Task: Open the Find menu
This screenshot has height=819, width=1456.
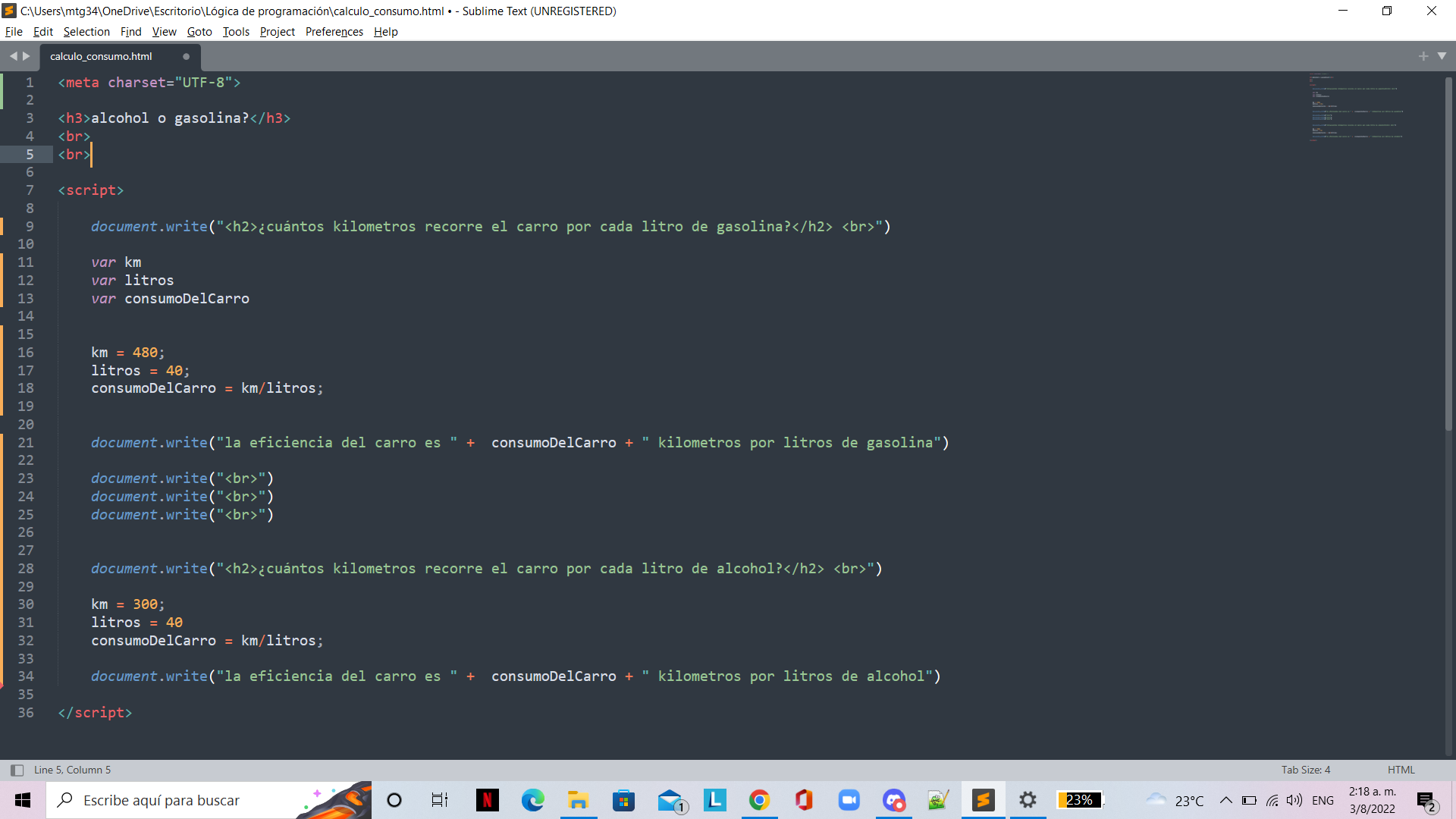Action: point(130,32)
